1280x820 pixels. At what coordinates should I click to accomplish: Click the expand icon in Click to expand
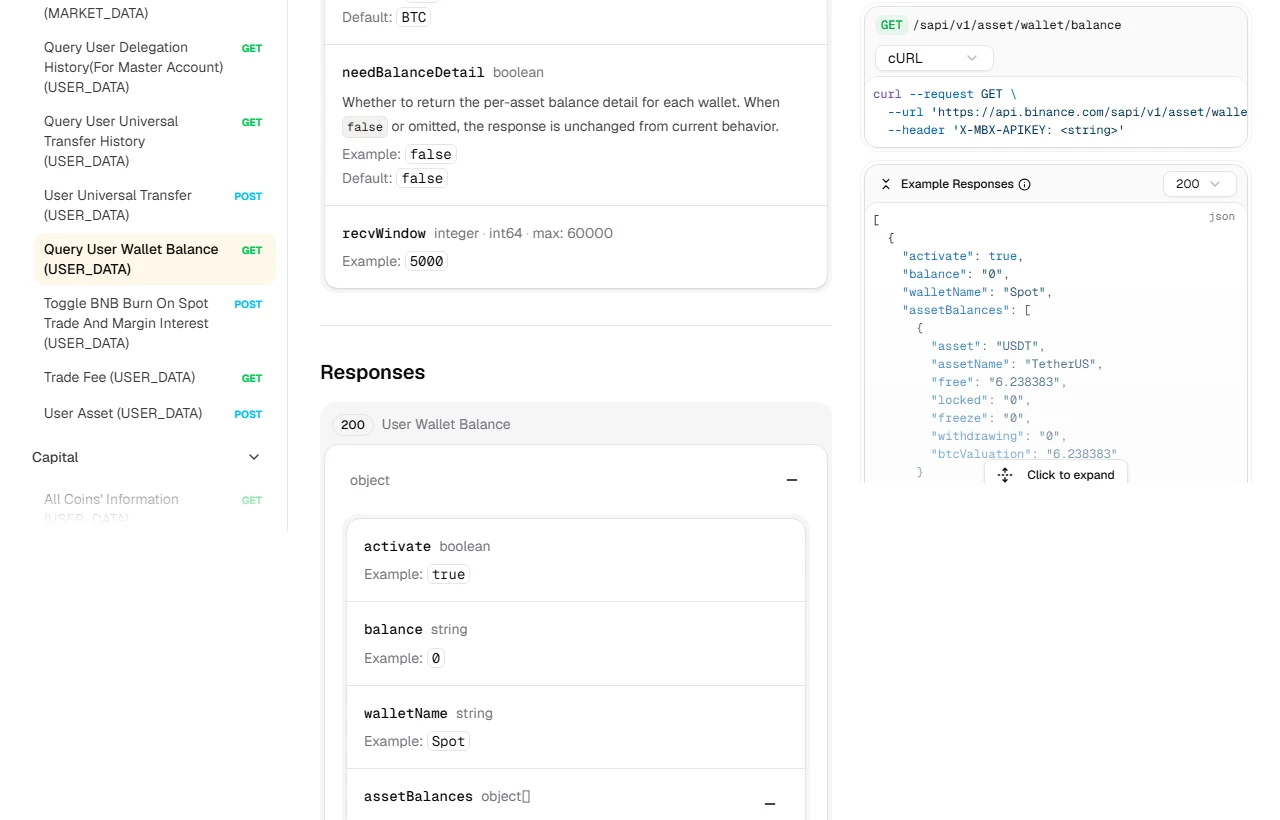pyautogui.click(x=1005, y=475)
